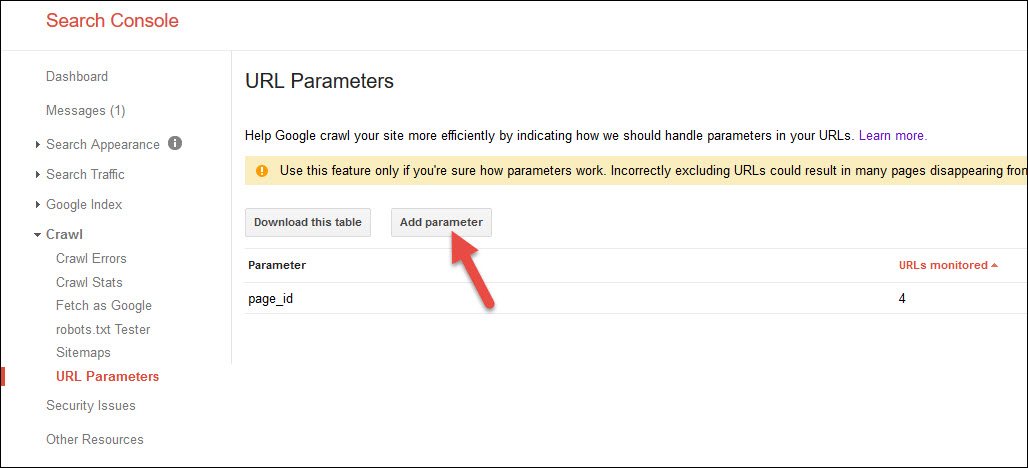1028x468 pixels.
Task: Select URL Parameters sidebar item
Action: click(107, 377)
